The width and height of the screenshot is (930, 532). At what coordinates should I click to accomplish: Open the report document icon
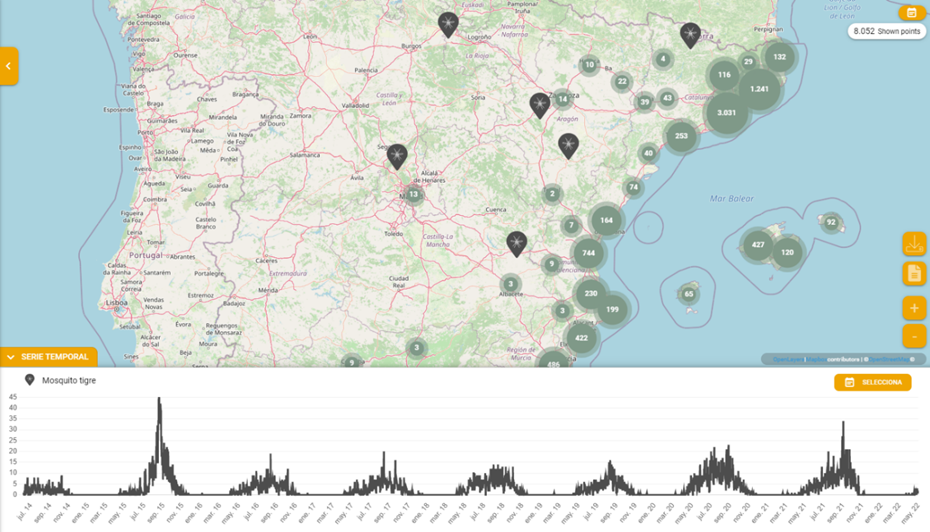(914, 274)
